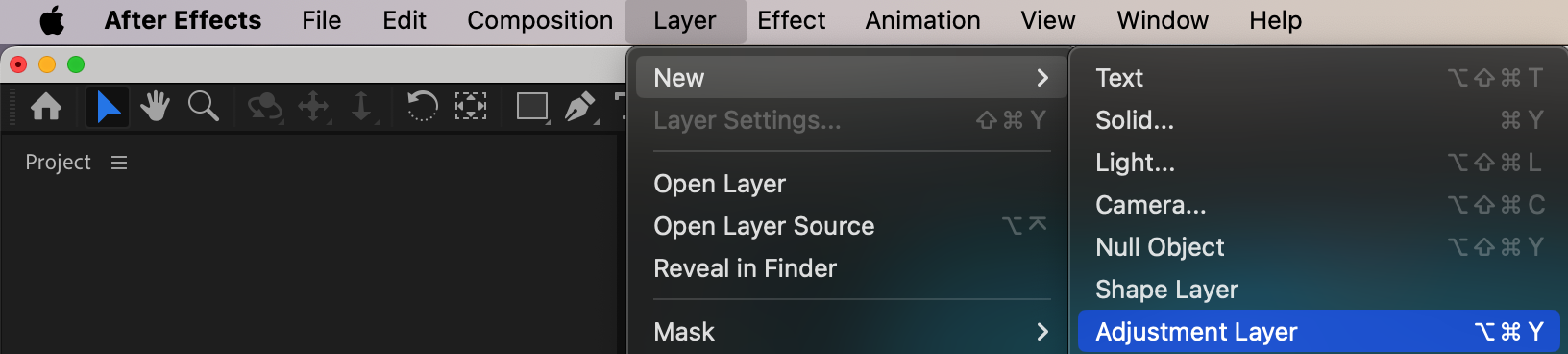This screenshot has height=354, width=1568.
Task: Select the Dolly camera tool
Action: (x=361, y=107)
